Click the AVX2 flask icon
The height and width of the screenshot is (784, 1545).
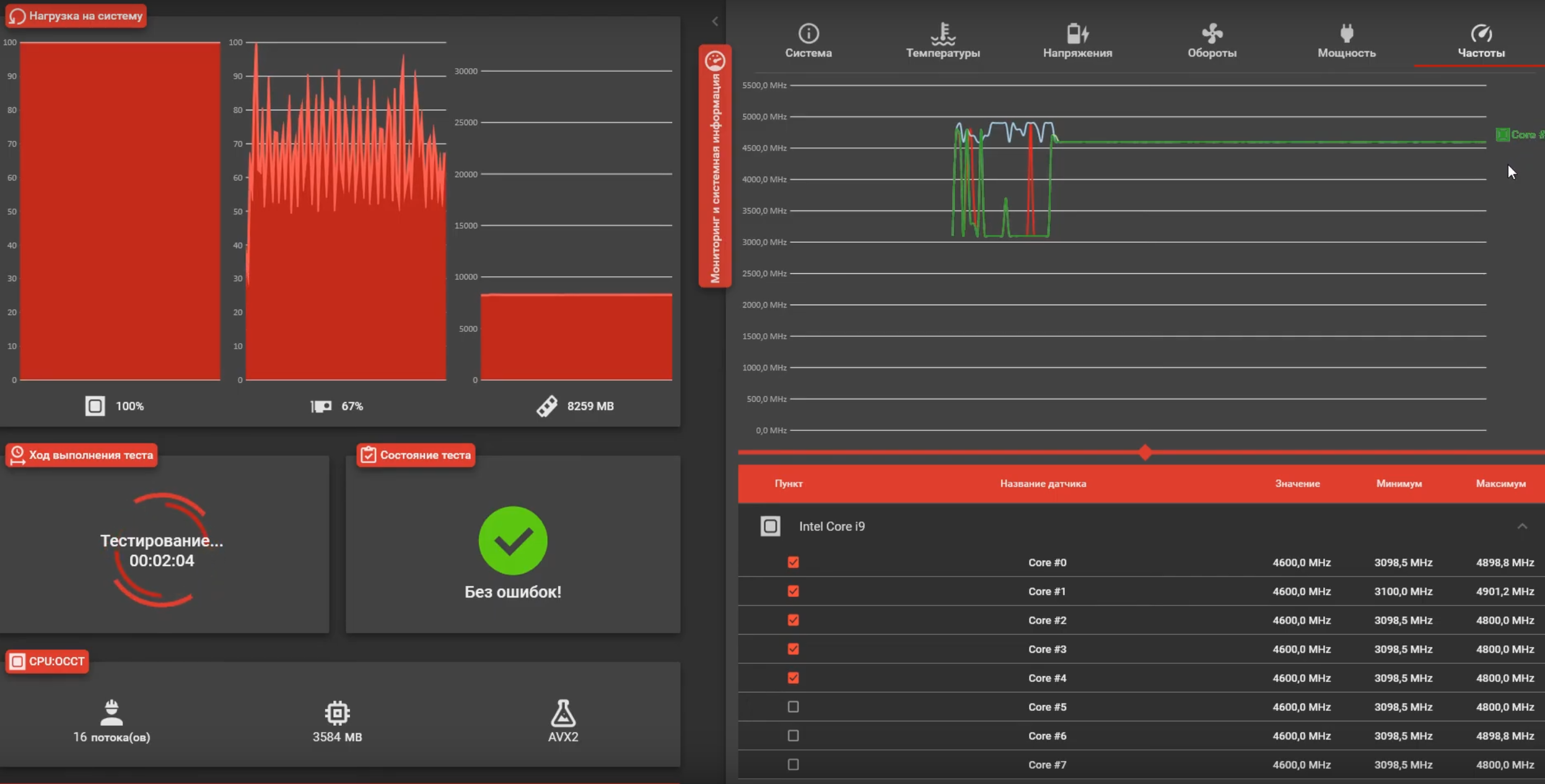click(562, 713)
